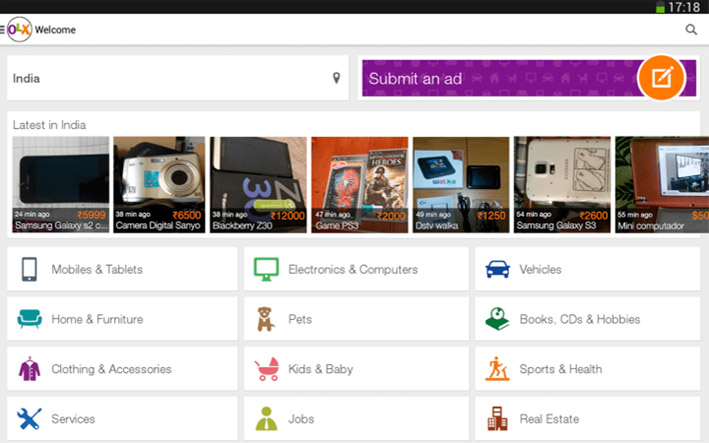Tap the 17:18 clock in status bar

(684, 7)
